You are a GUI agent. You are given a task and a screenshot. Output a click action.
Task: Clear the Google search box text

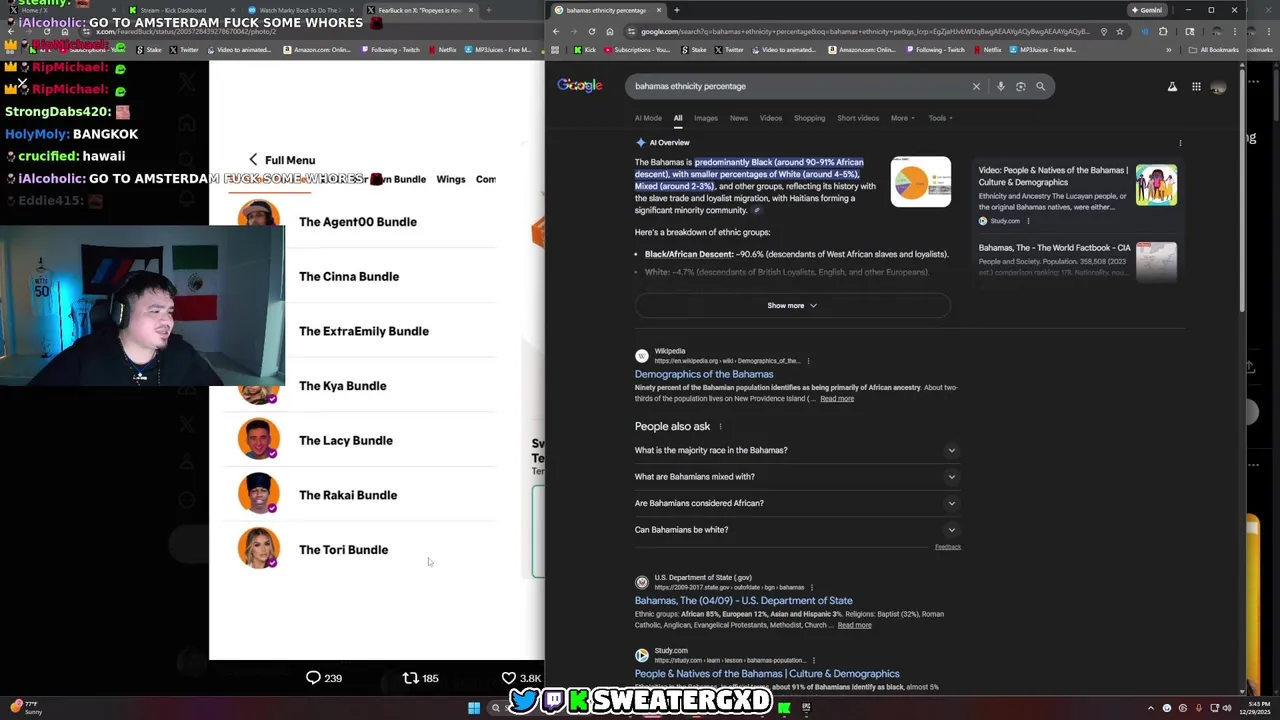click(976, 86)
